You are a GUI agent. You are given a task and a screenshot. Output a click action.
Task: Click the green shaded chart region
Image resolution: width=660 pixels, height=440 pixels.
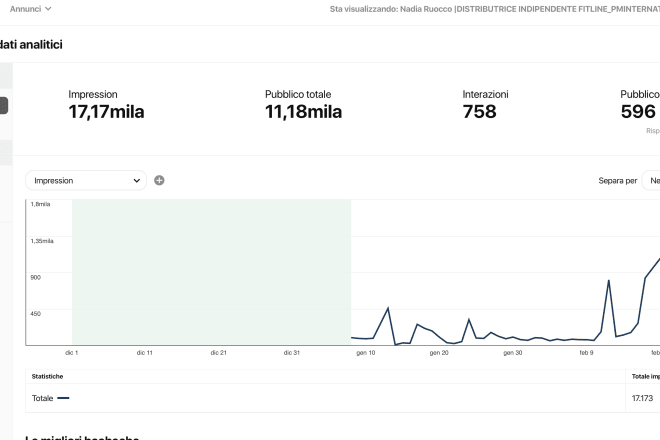point(211,272)
